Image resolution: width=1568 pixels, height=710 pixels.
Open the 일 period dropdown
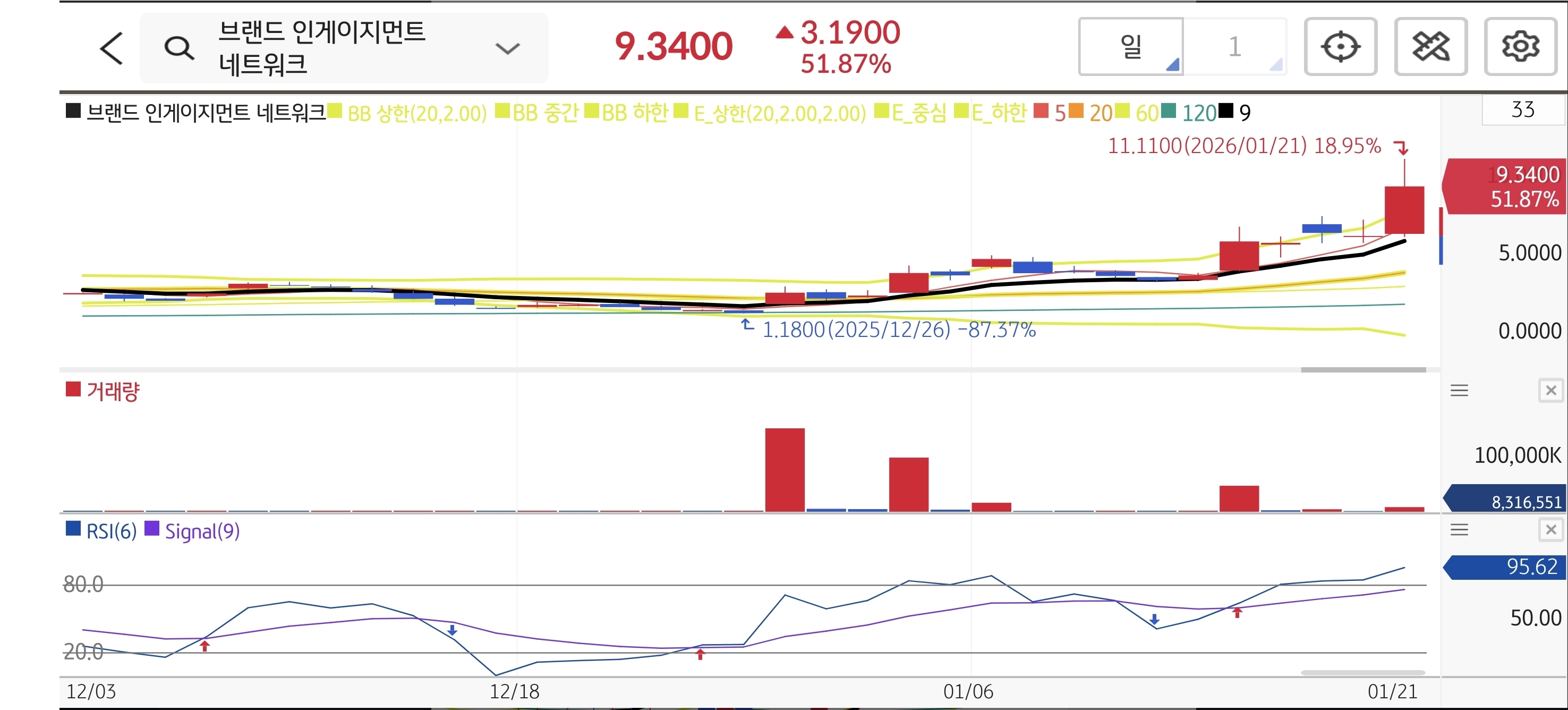1131,47
